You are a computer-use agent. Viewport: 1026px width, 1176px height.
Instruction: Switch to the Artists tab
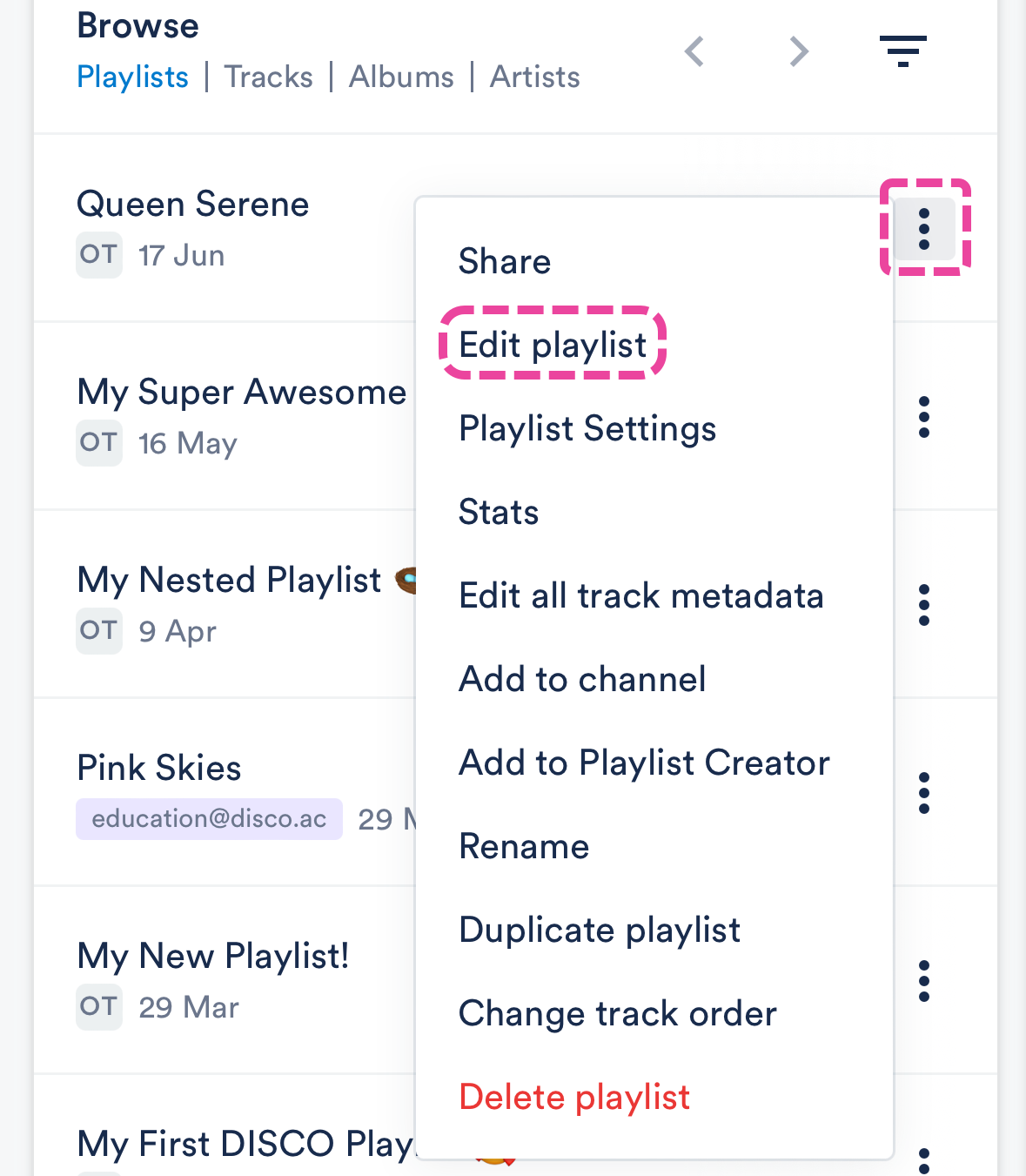pos(534,77)
